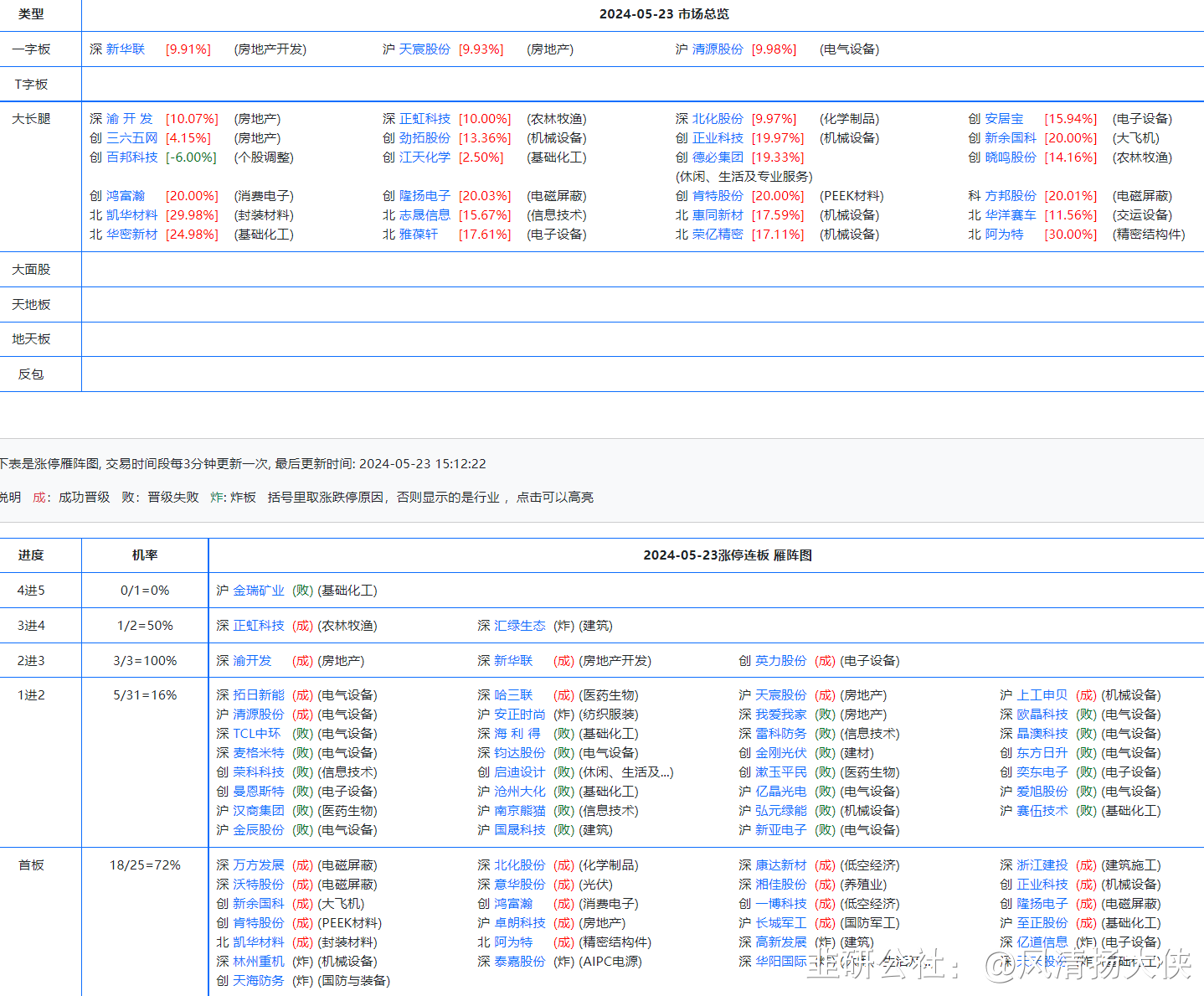Open the 江天化学 stock link
The width and height of the screenshot is (1204, 996).
coord(424,157)
